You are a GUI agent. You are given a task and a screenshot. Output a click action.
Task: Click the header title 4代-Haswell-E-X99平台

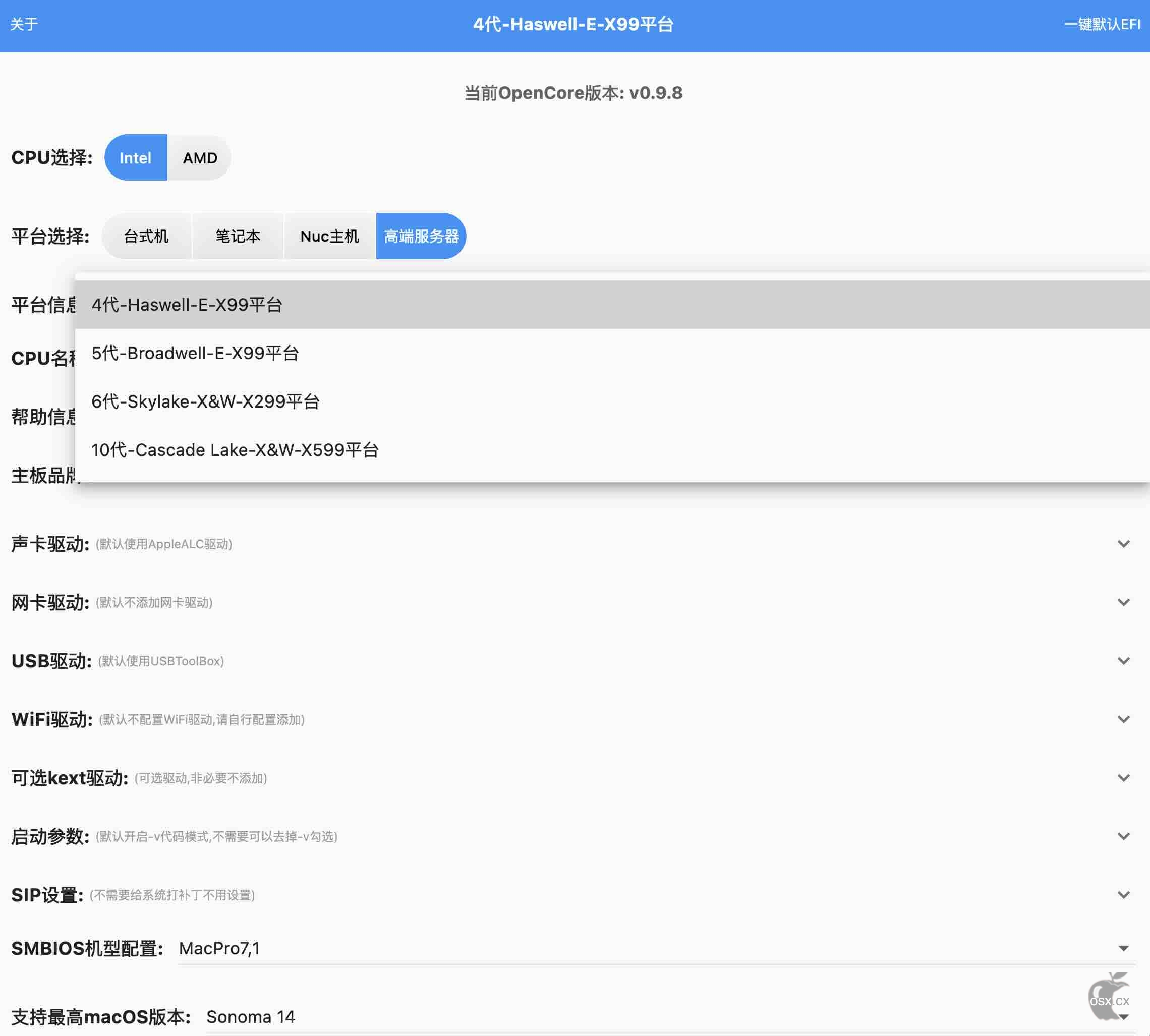pyautogui.click(x=573, y=25)
